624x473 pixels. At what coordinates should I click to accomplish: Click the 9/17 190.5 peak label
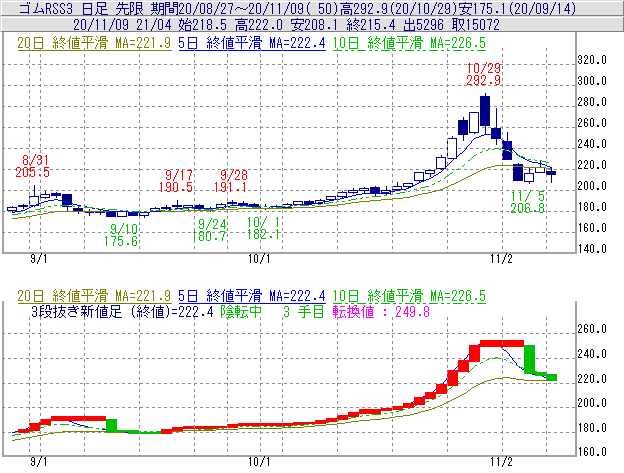tap(176, 181)
